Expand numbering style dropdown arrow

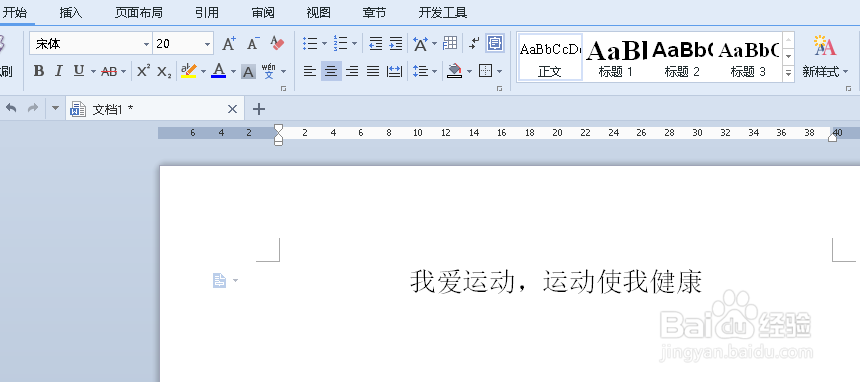pyautogui.click(x=355, y=43)
